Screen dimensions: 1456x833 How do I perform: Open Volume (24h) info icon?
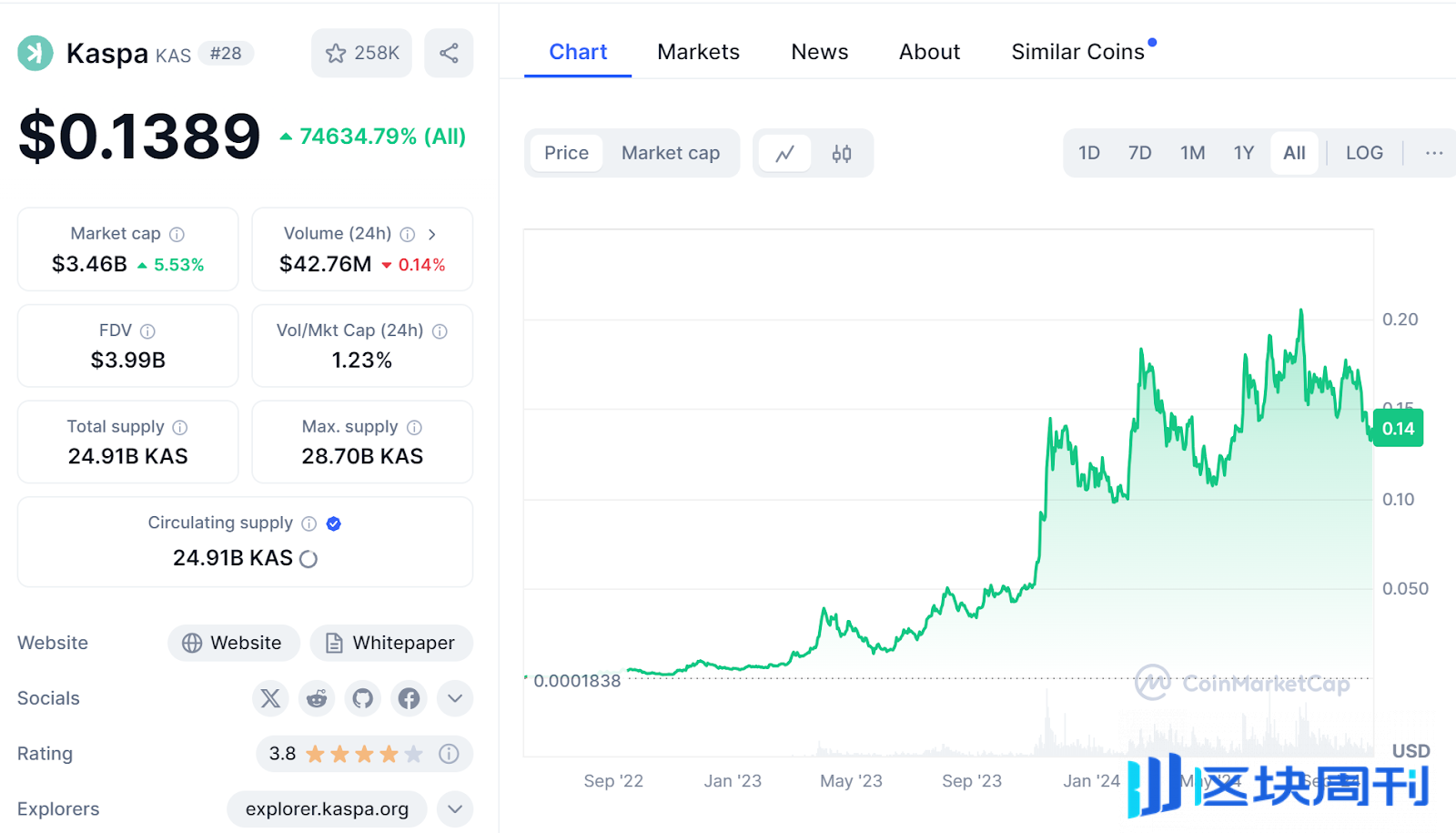click(x=408, y=234)
